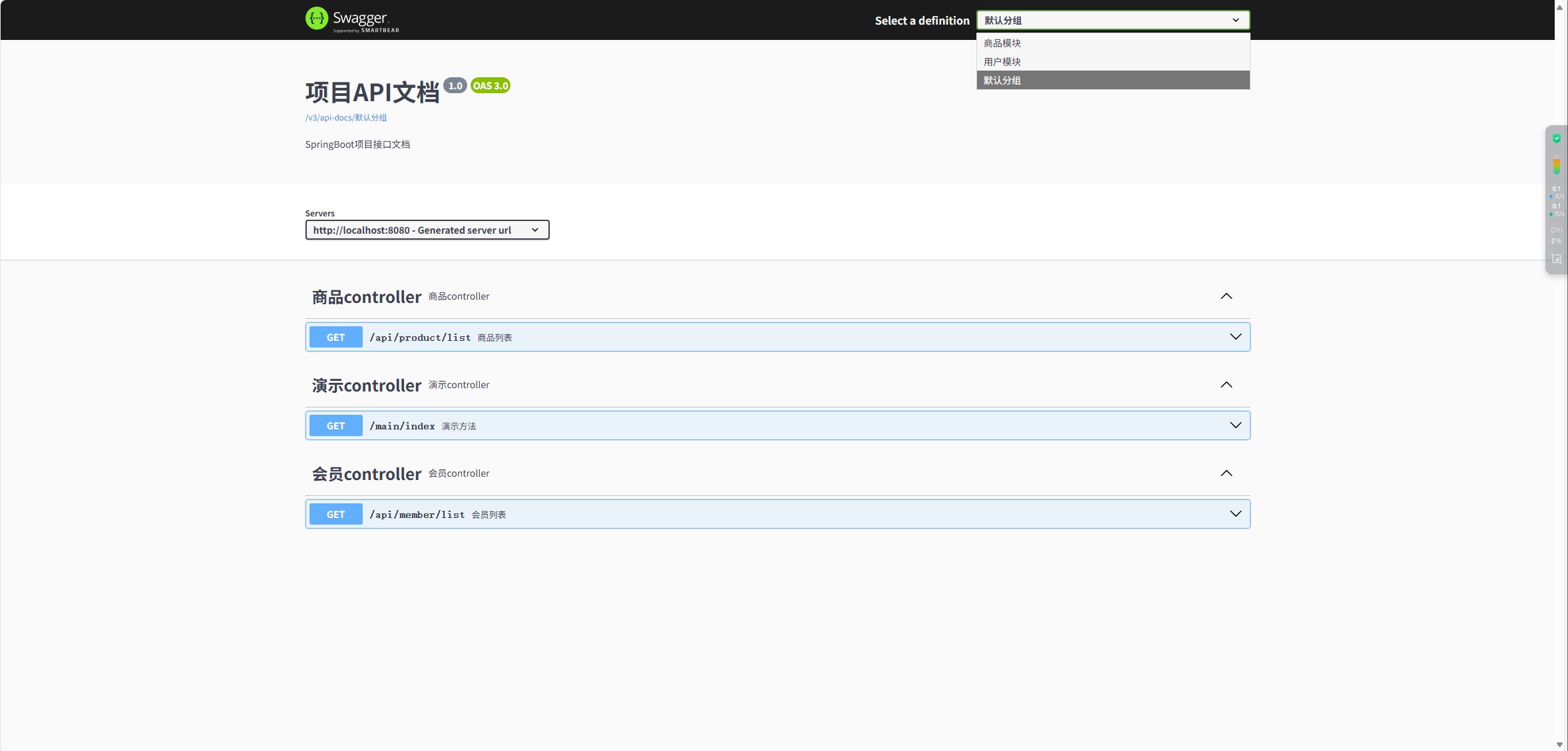Viewport: 1568px width, 751px height.
Task: Click the memory usage gauge in side widget
Action: [x=1557, y=165]
